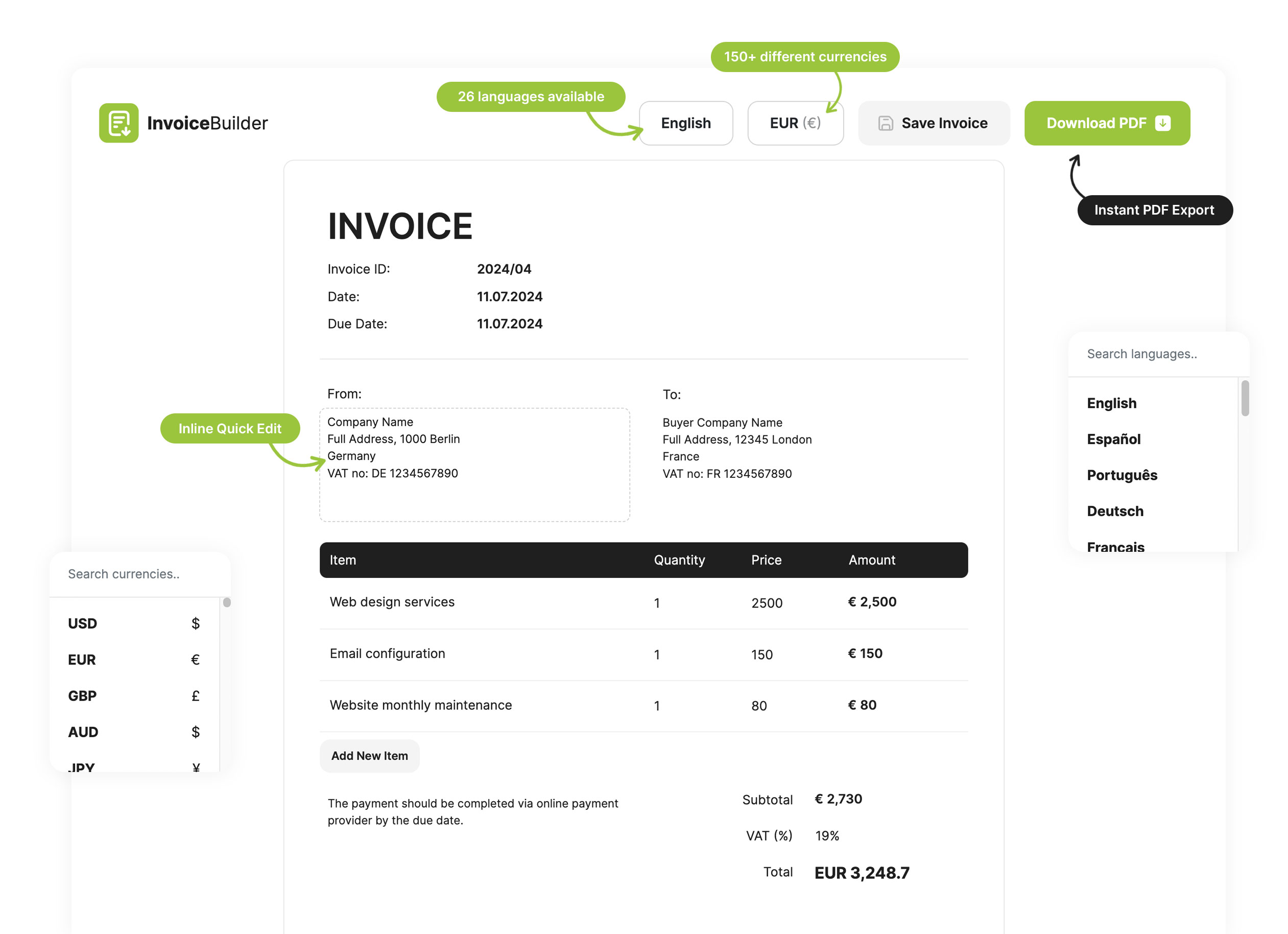Image resolution: width=1288 pixels, height=934 pixels.
Task: Click the InvoiceBuilder logo icon
Action: [121, 123]
